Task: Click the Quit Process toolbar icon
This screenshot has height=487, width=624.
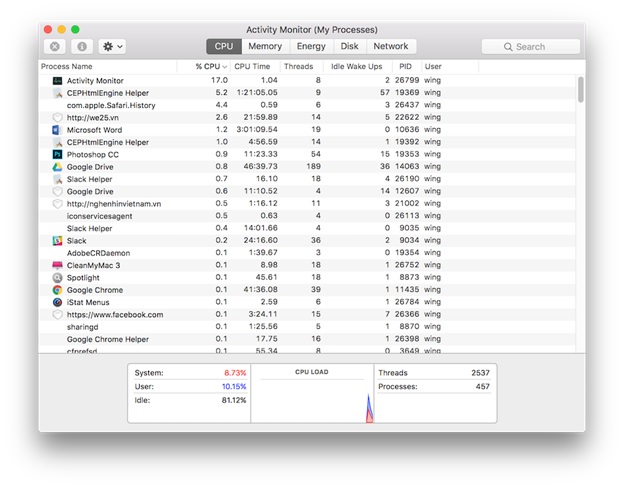Action: click(55, 47)
